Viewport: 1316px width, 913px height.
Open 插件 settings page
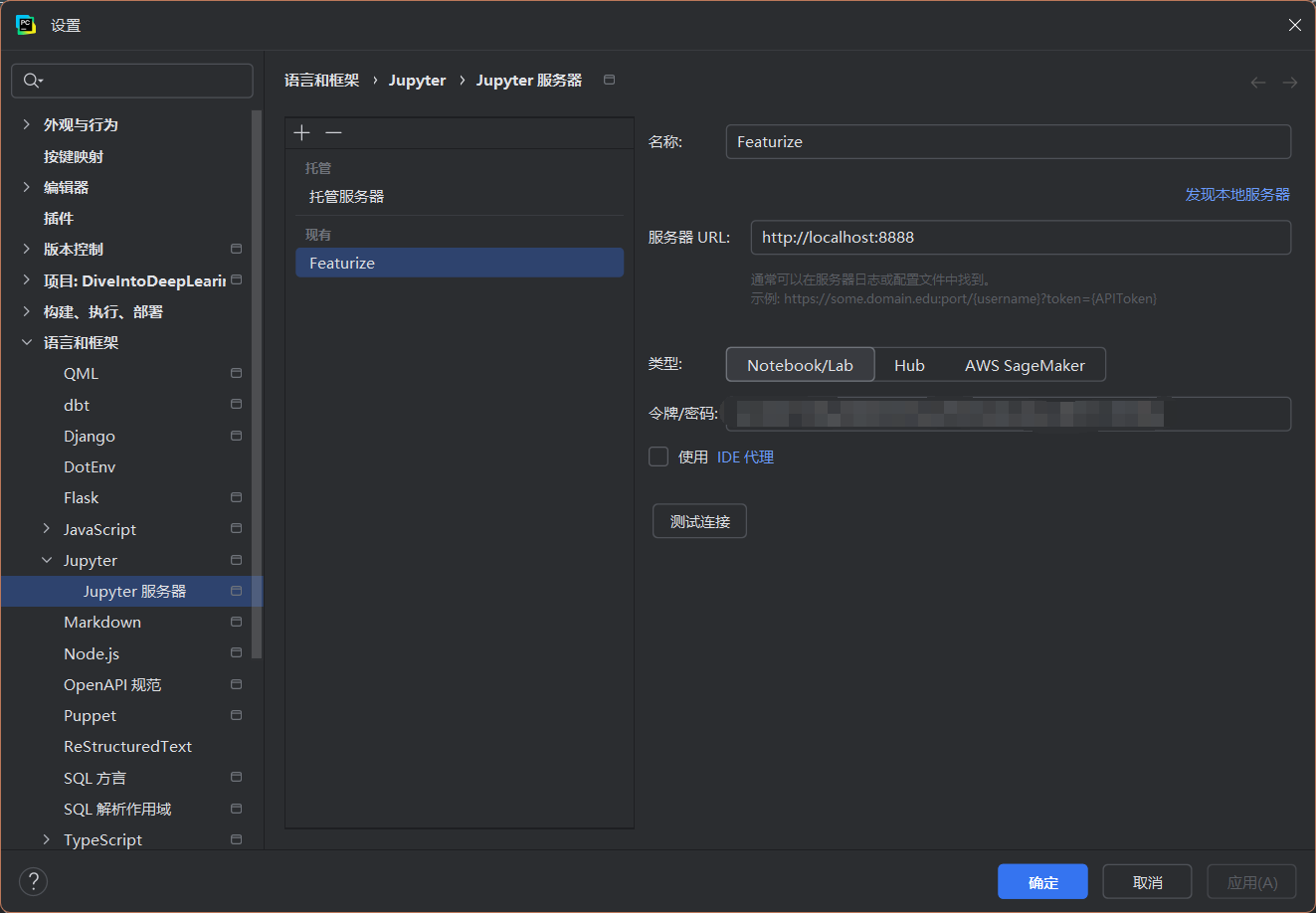59,218
